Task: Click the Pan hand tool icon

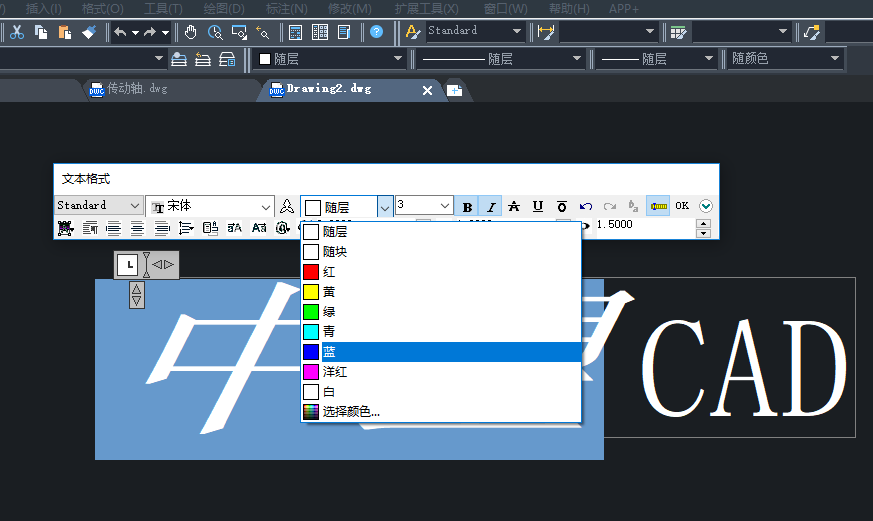Action: 190,32
